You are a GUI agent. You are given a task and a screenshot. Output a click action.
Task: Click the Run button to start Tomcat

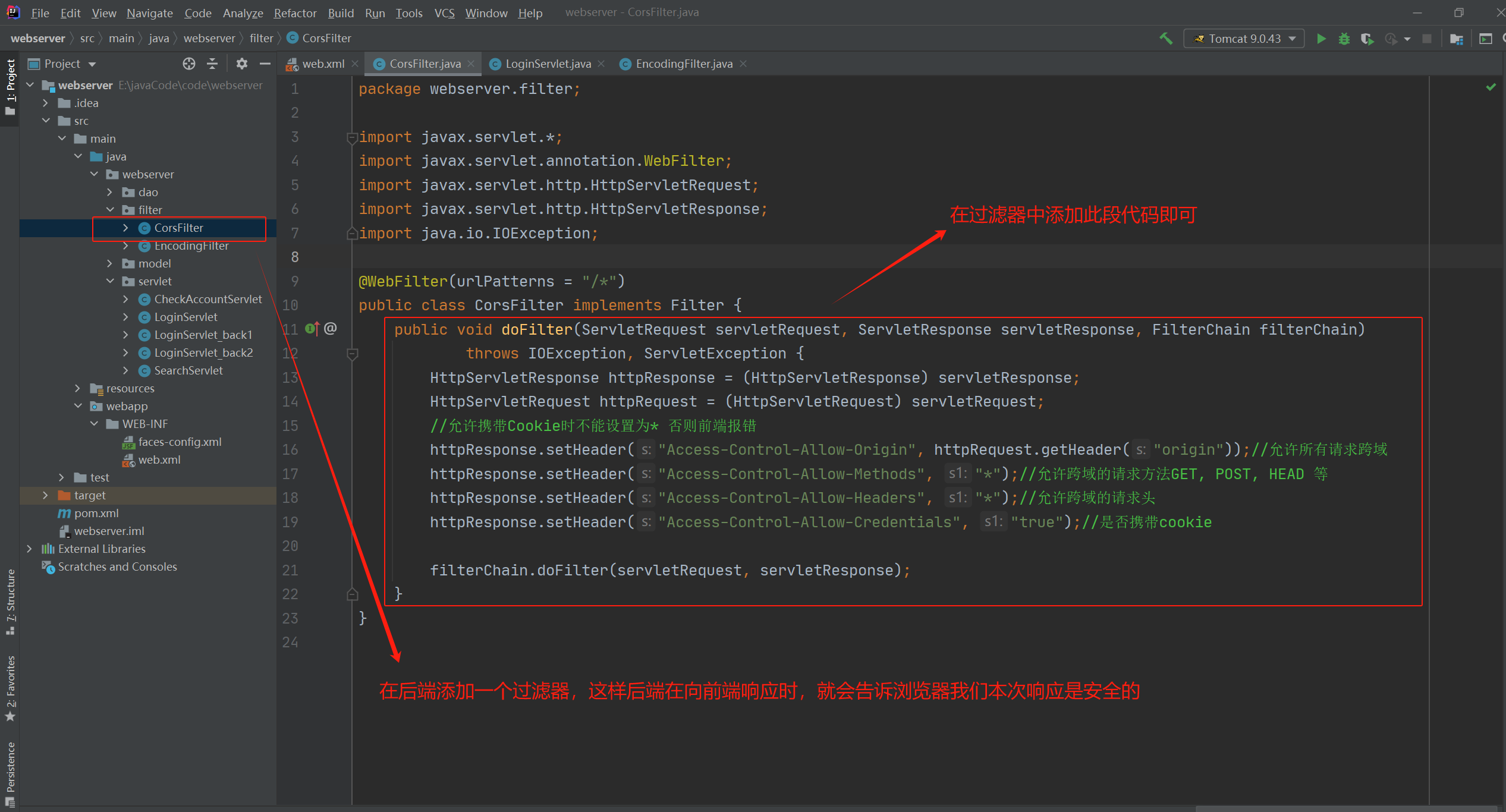click(1320, 38)
